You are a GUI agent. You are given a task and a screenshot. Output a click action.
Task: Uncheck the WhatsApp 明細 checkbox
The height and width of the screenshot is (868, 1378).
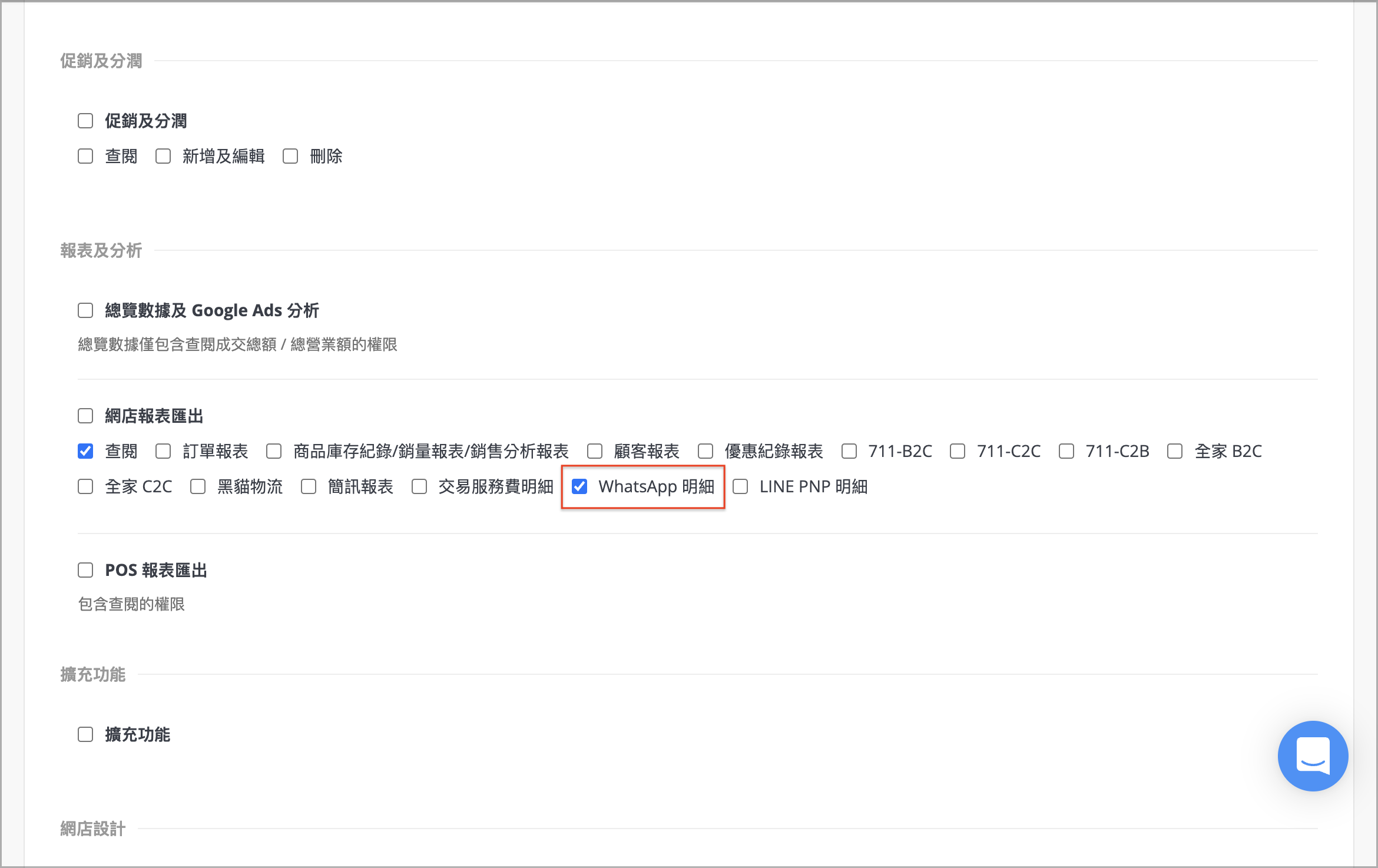pos(579,486)
